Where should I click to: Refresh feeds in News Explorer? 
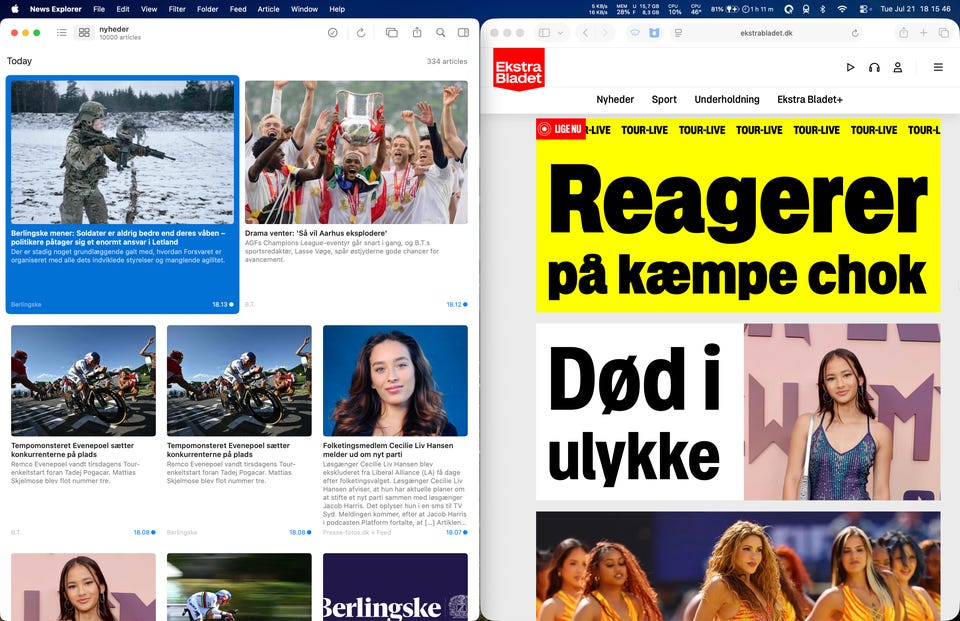coord(361,32)
